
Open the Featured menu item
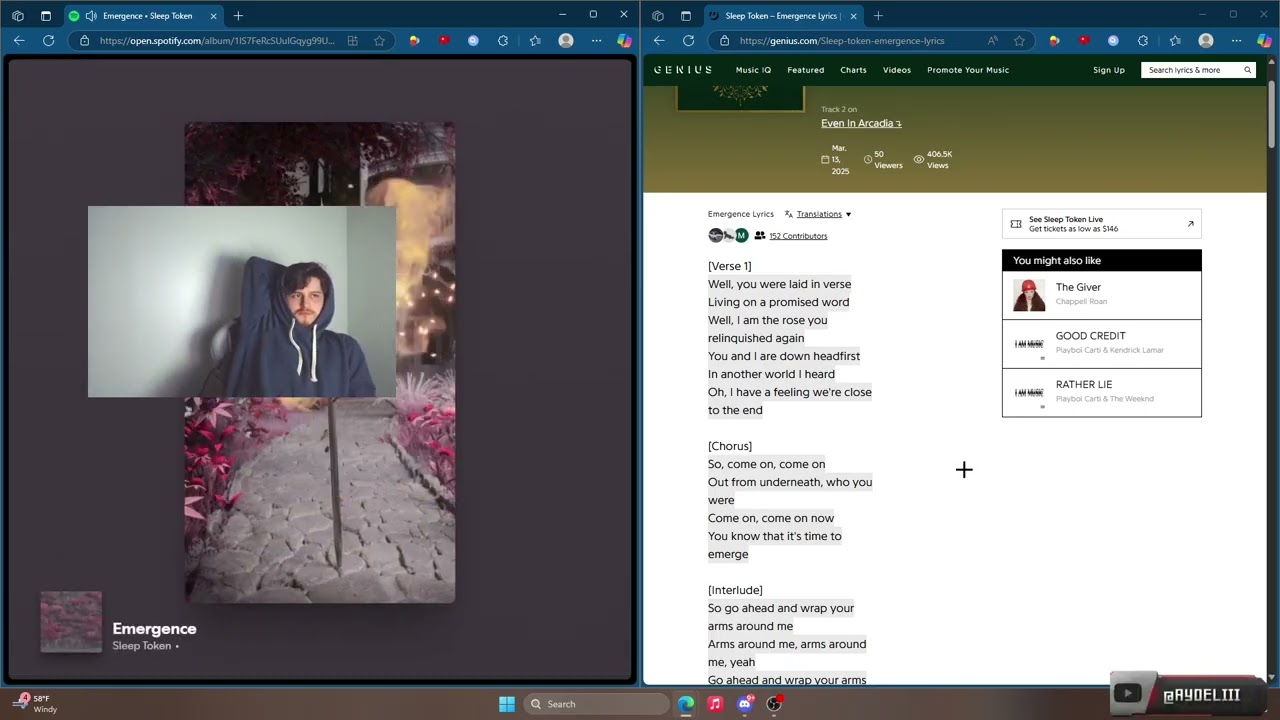click(805, 70)
